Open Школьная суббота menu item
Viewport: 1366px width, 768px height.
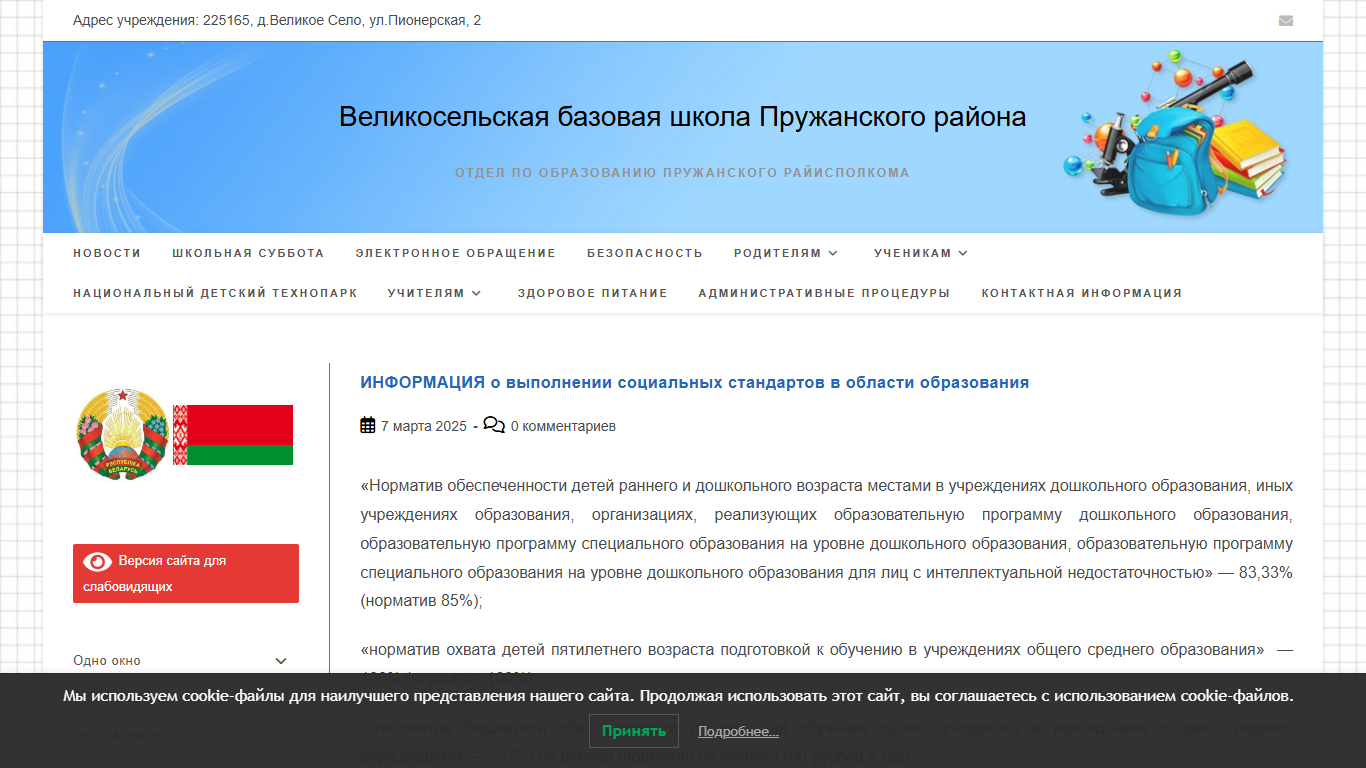tap(248, 253)
